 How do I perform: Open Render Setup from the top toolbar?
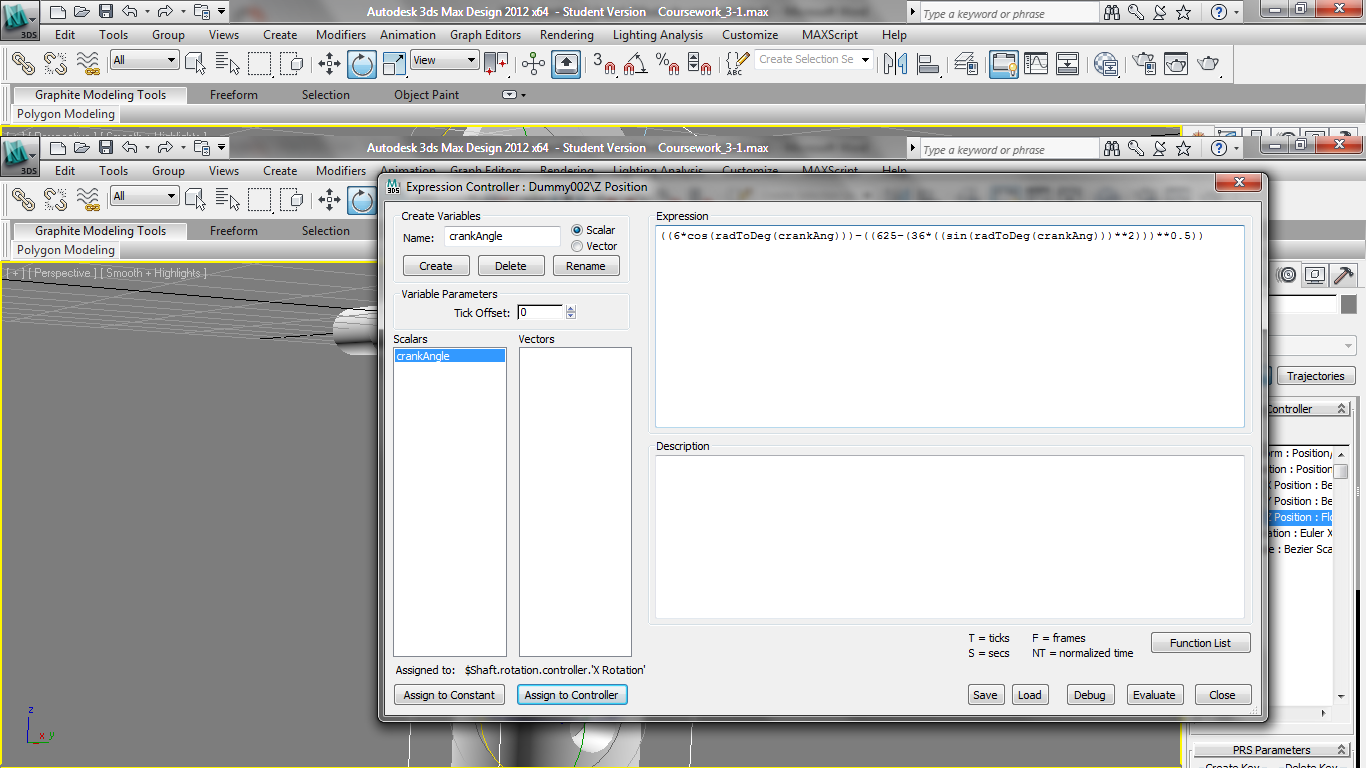click(x=1144, y=64)
